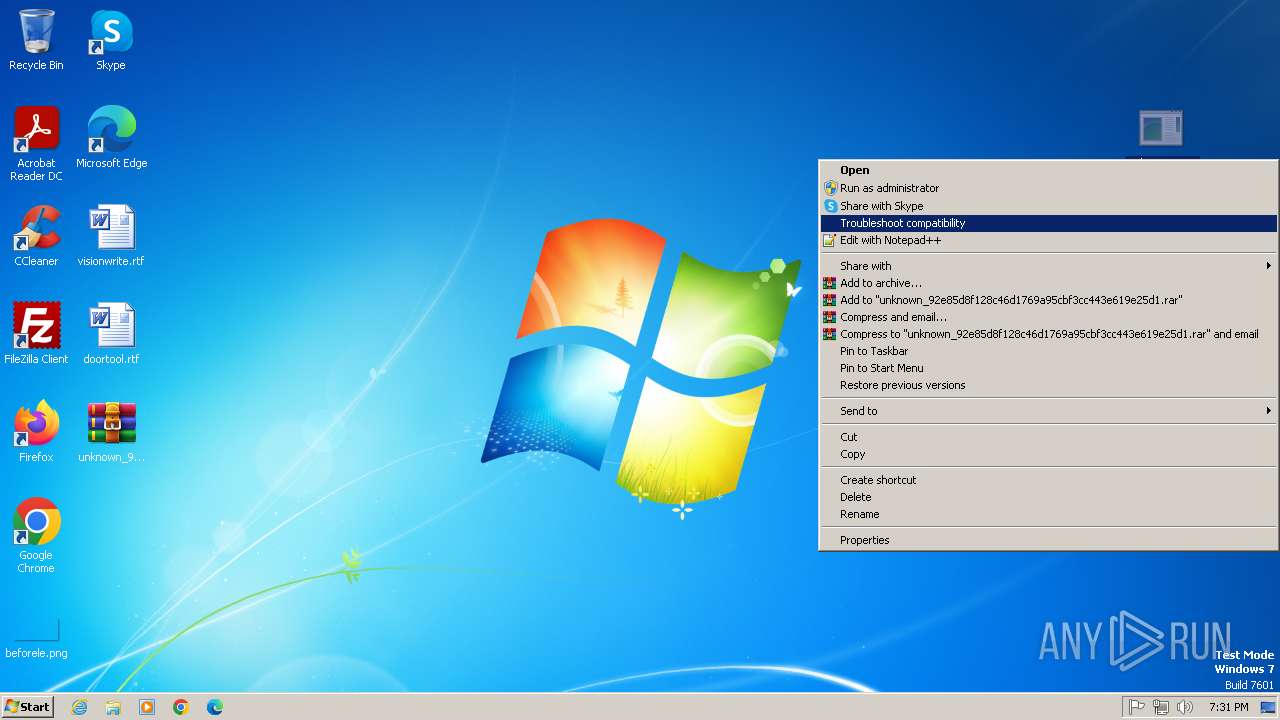Screen dimensions: 1280x720
Task: Choose Copy from the context menu
Action: tap(1048, 454)
